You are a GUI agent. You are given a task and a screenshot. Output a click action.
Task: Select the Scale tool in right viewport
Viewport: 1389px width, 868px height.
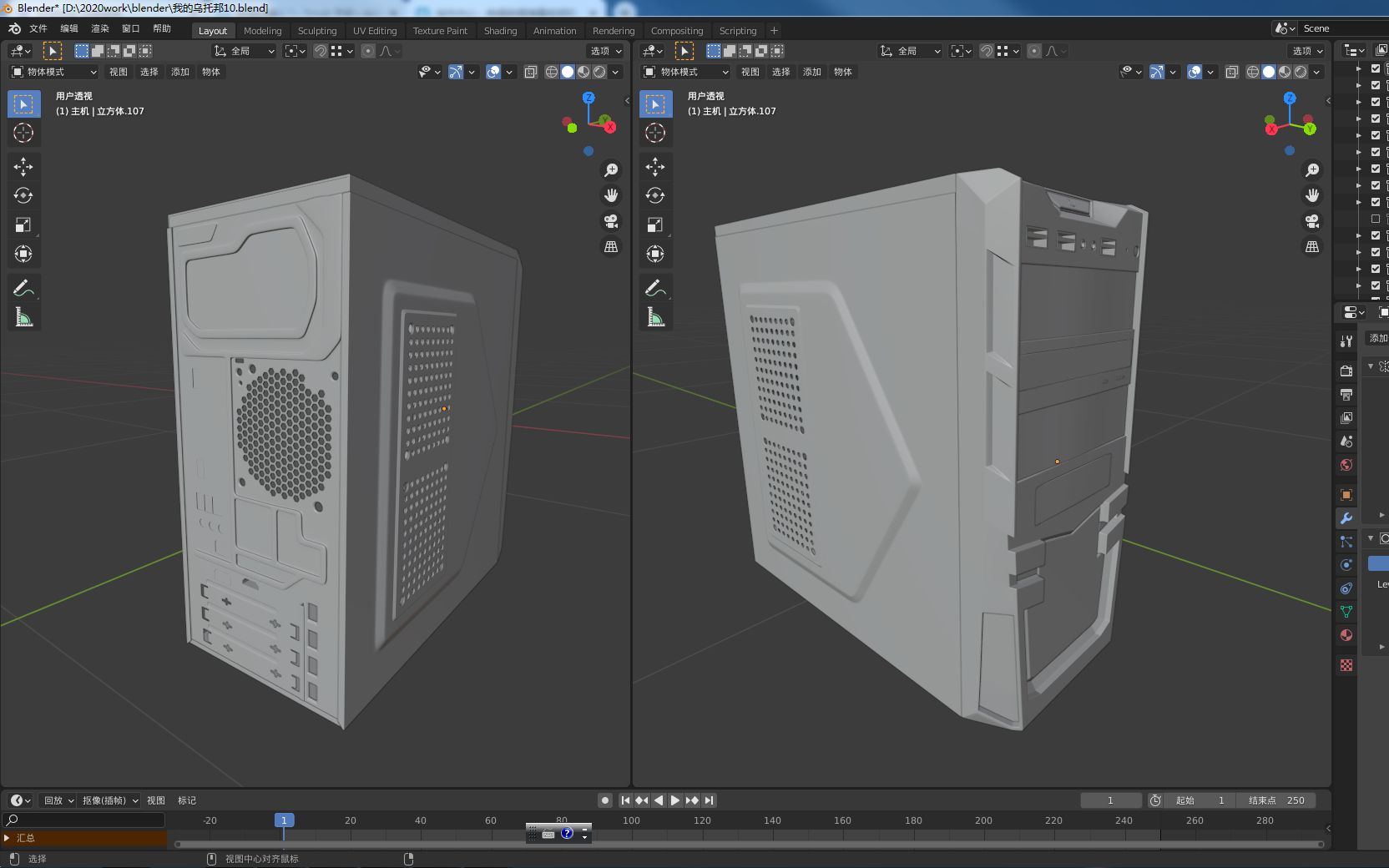[655, 225]
